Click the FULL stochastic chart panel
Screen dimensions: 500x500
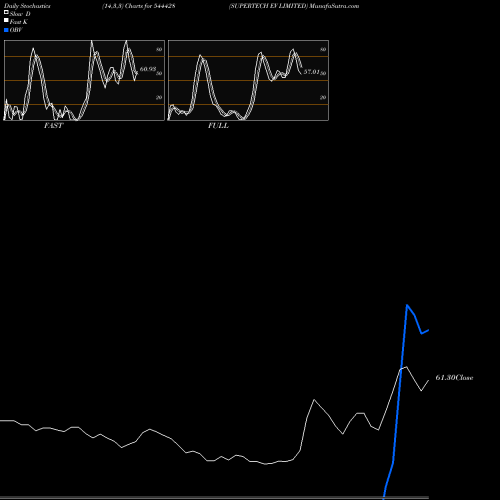click(x=248, y=80)
